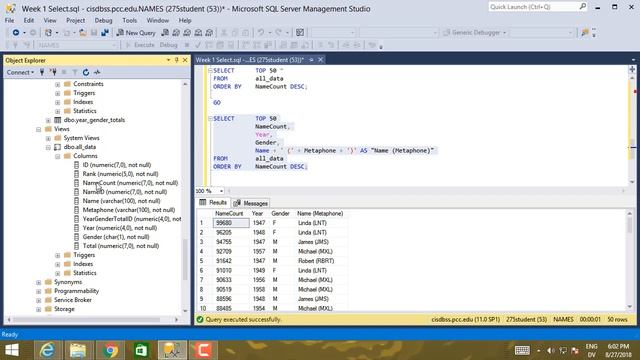Expand the dbo.year_gender_totals table
This screenshot has width=640, height=360.
tap(48, 120)
